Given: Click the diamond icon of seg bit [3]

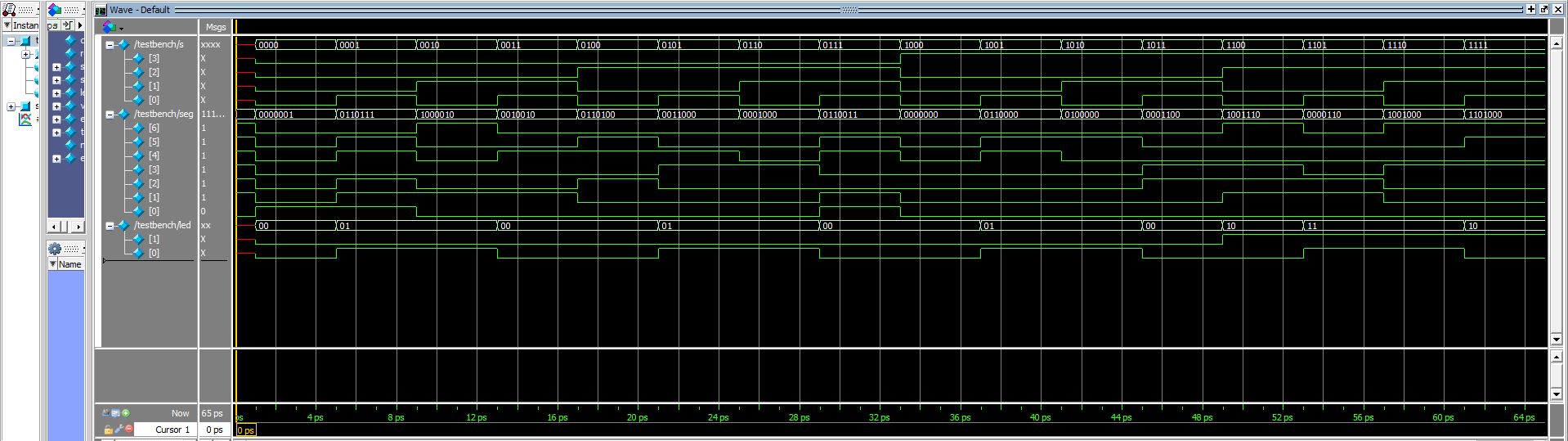Looking at the screenshot, I should [138, 169].
